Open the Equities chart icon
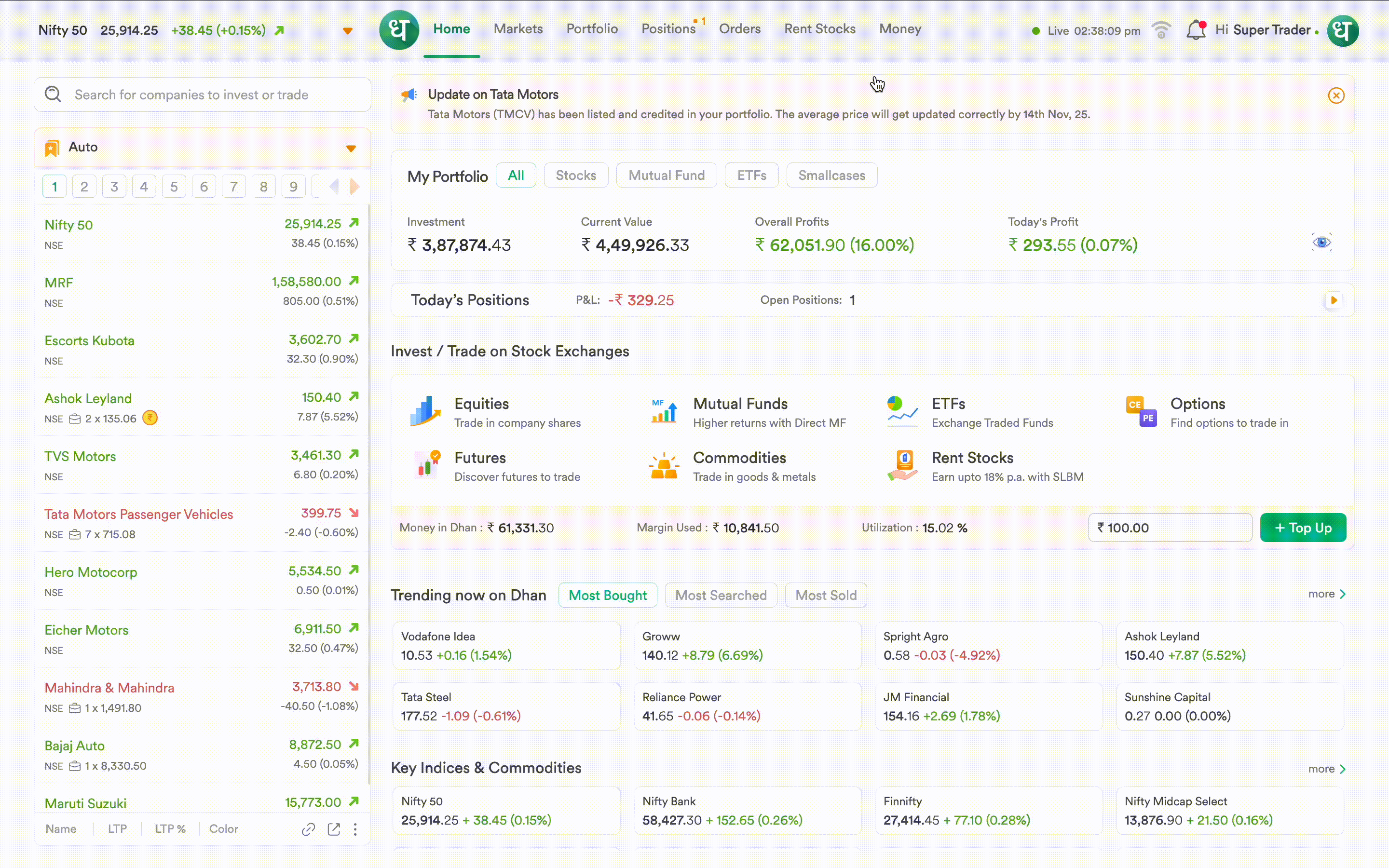Viewport: 1389px width, 868px height. pyautogui.click(x=425, y=412)
